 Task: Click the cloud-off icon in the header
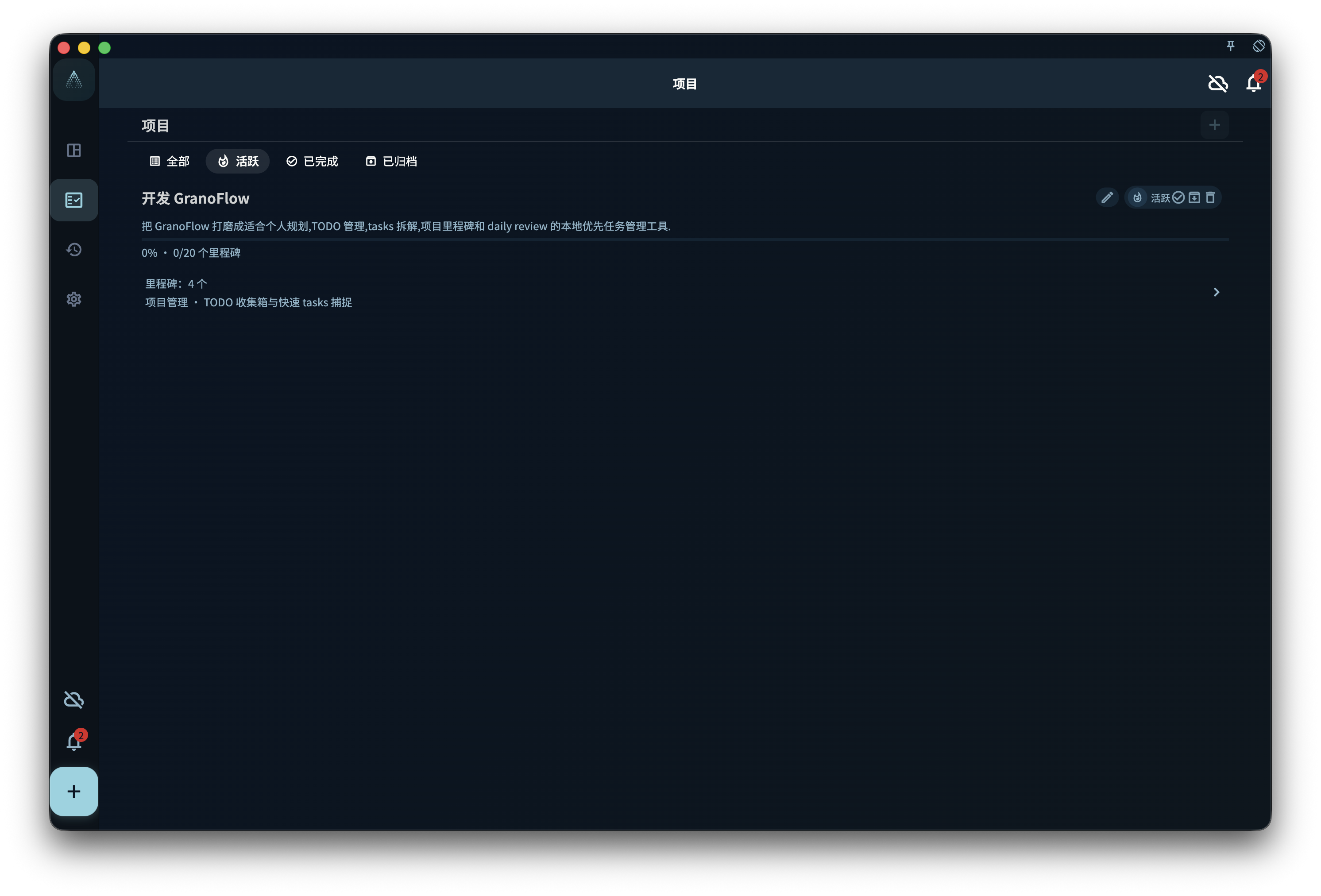[x=1217, y=84]
